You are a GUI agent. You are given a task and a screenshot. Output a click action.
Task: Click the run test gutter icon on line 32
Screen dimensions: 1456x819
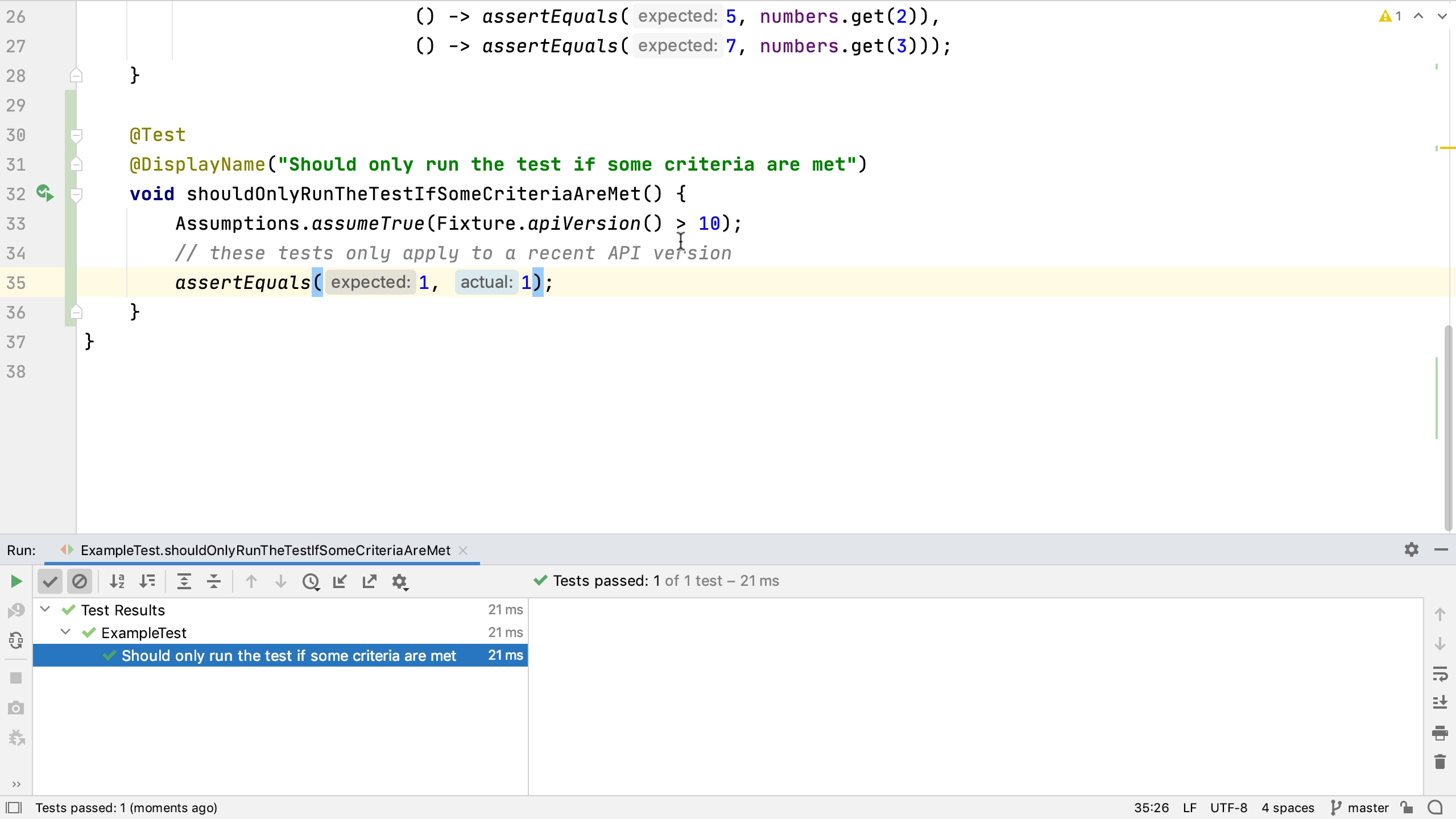pyautogui.click(x=45, y=193)
